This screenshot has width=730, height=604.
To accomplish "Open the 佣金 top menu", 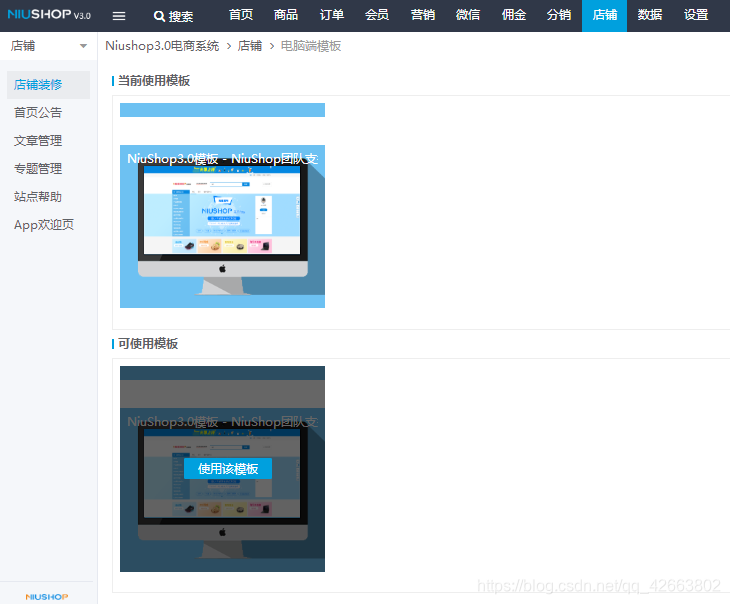I will [514, 15].
